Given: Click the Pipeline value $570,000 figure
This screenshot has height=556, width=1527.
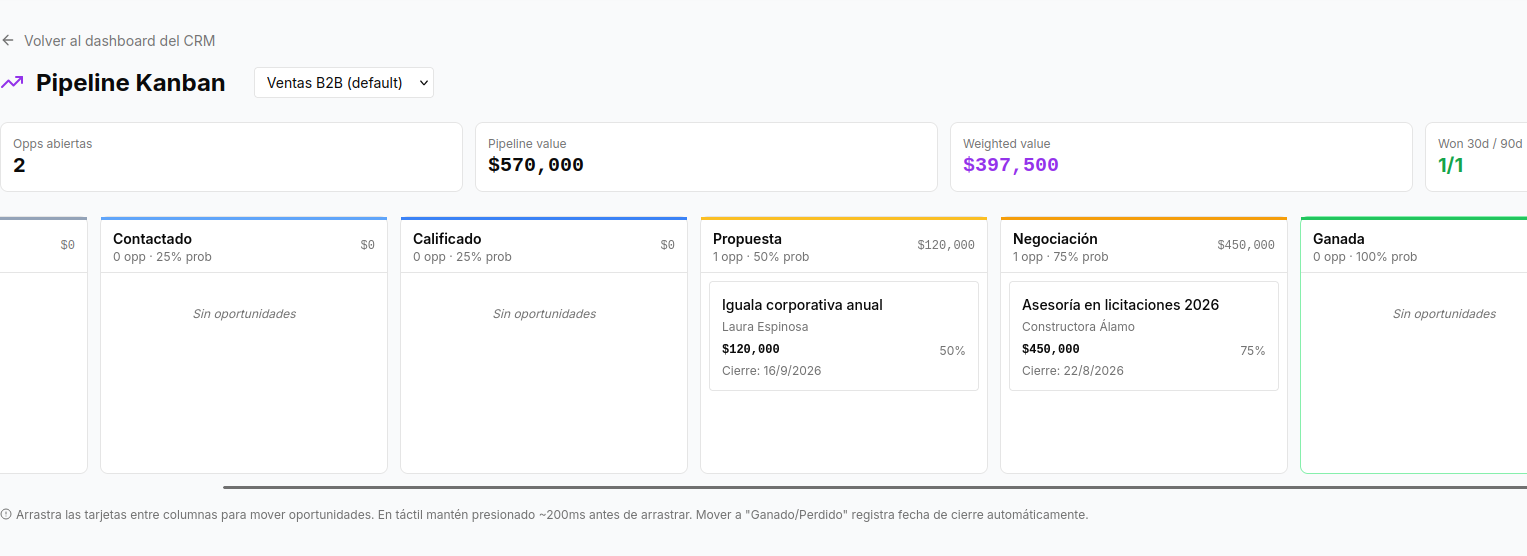Looking at the screenshot, I should tap(536, 165).
